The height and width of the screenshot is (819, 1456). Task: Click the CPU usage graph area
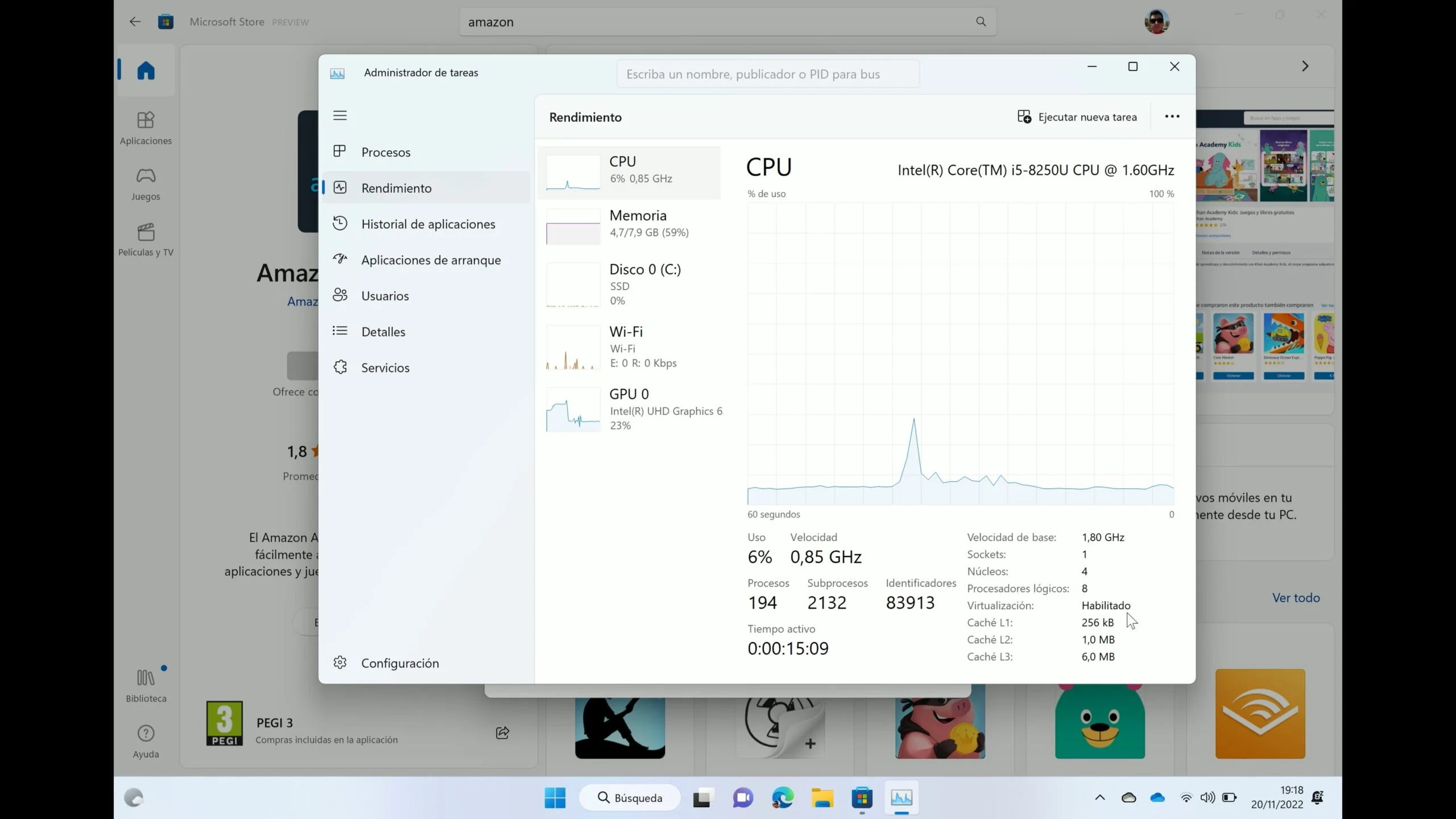(961, 353)
